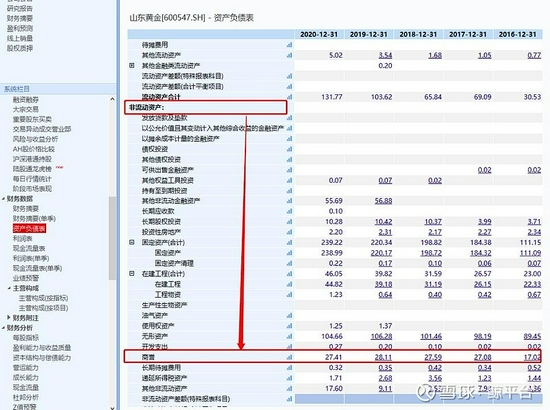Click chart icon beside 流动资产差额(特殊报表科目)

click(289, 76)
